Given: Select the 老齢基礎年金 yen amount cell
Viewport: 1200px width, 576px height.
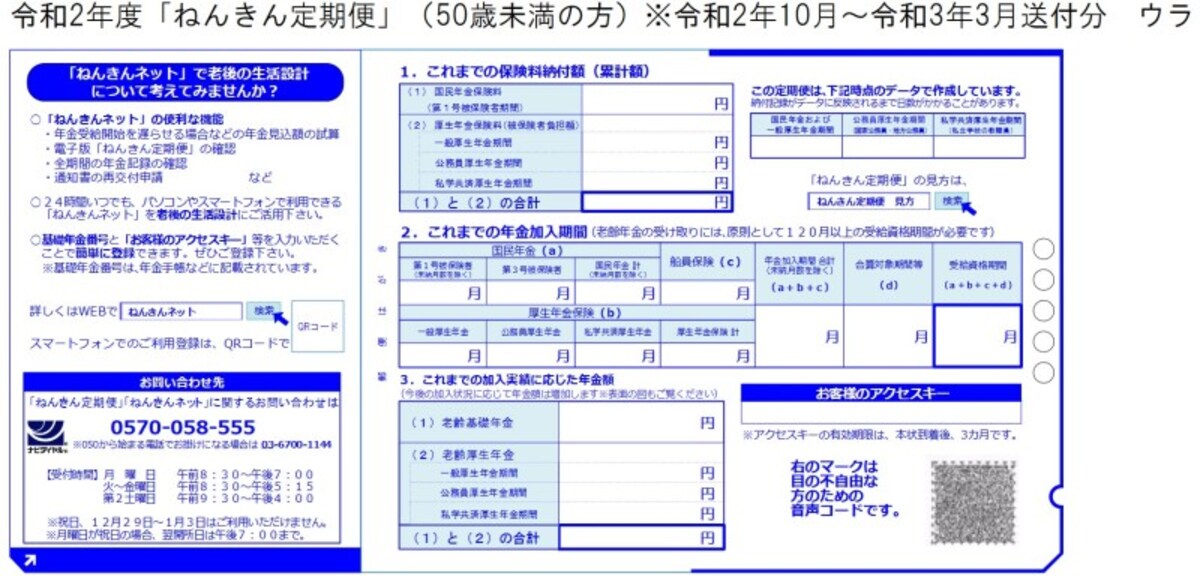Looking at the screenshot, I should pos(639,422).
